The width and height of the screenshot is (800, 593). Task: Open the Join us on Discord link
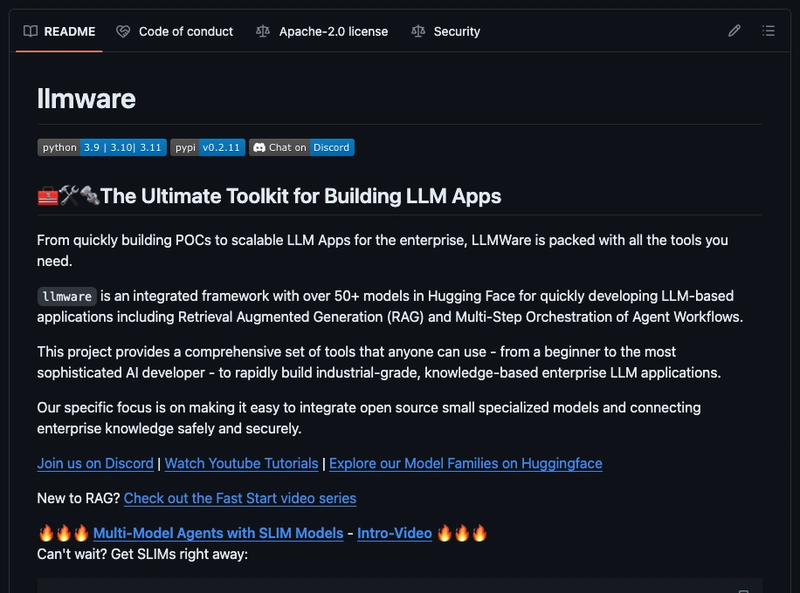pos(95,463)
